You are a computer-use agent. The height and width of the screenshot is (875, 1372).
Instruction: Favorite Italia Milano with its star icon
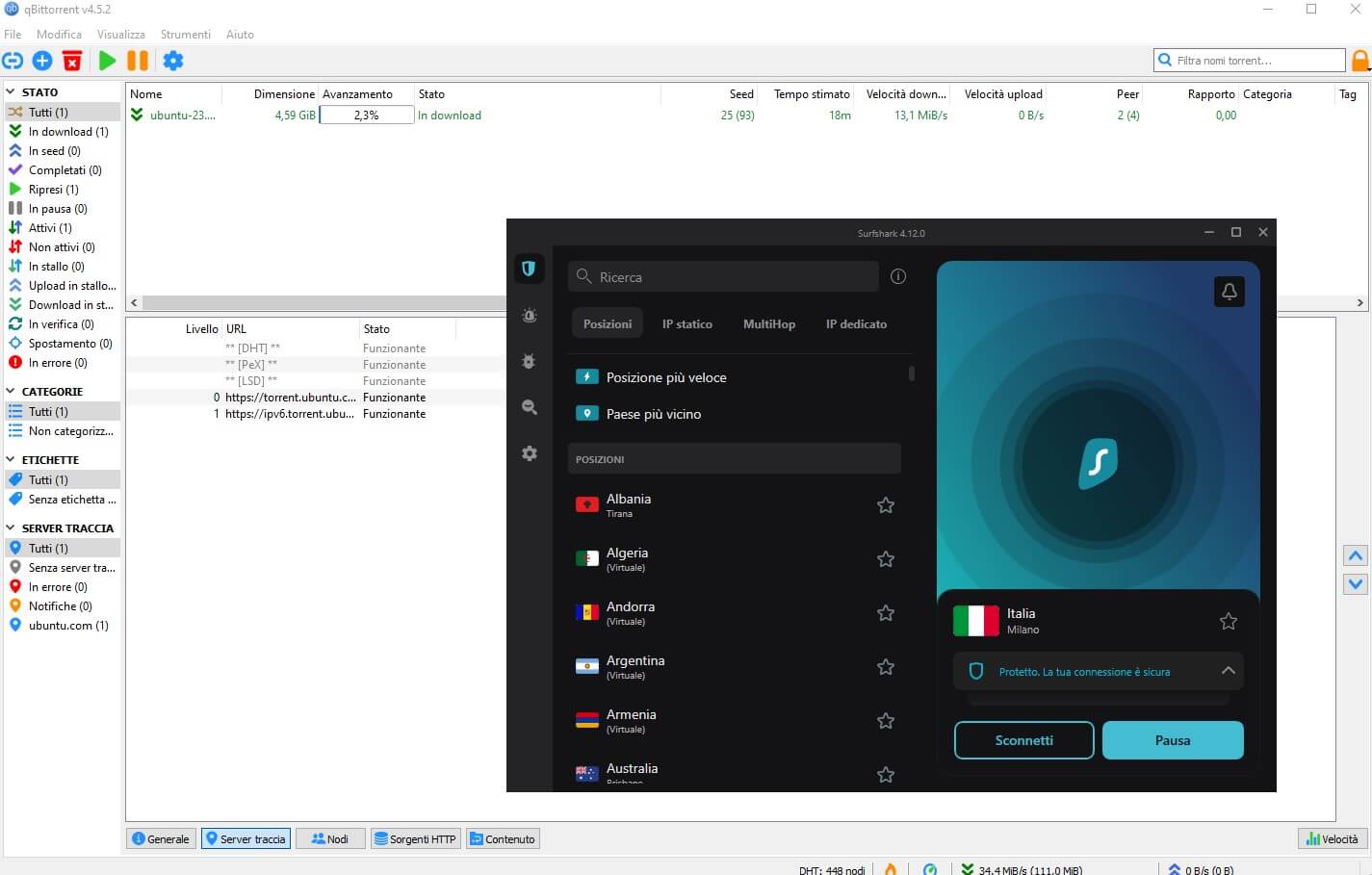point(1229,622)
